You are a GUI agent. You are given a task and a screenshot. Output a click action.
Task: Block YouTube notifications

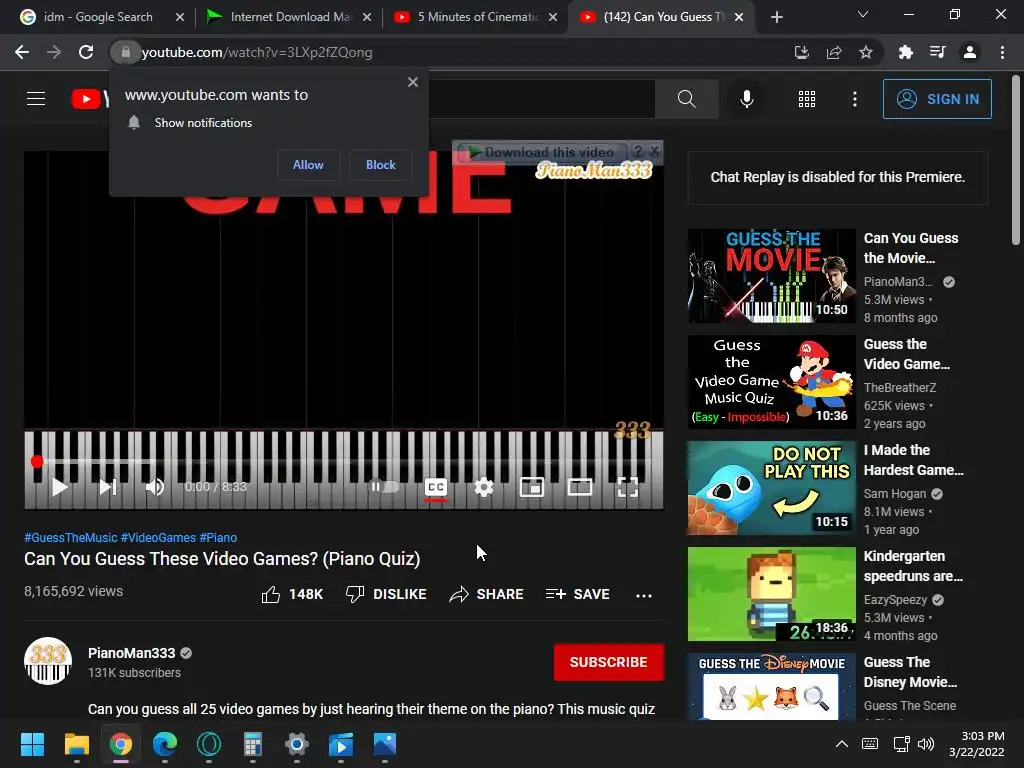click(381, 165)
